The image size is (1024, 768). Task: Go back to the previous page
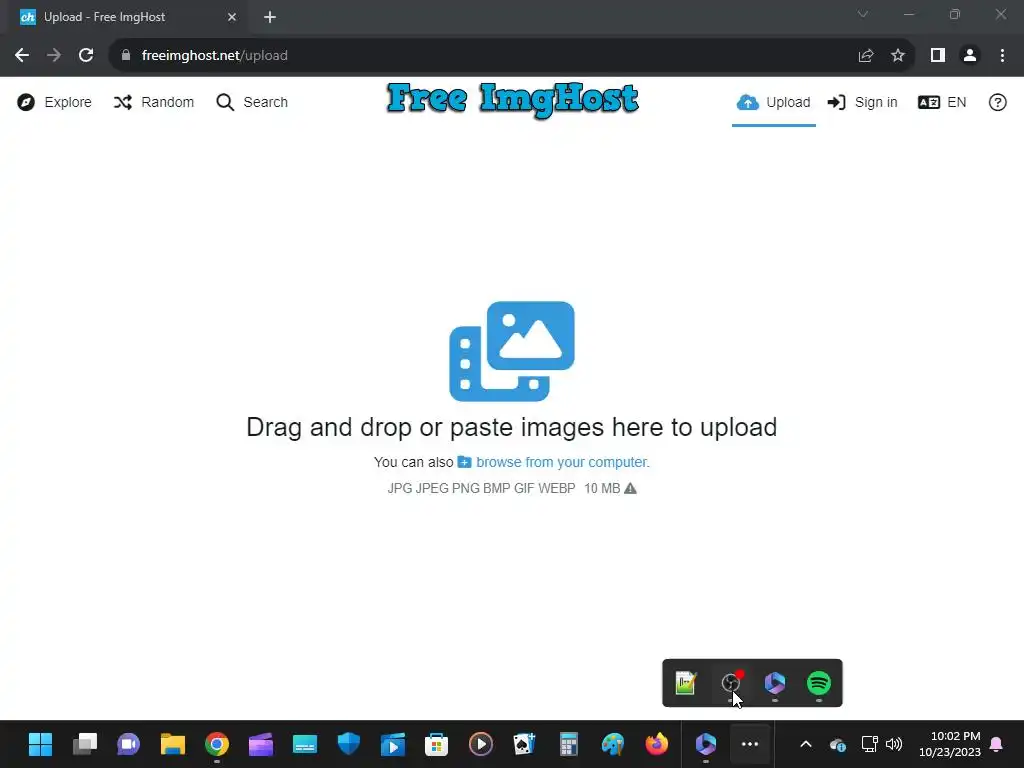22,56
